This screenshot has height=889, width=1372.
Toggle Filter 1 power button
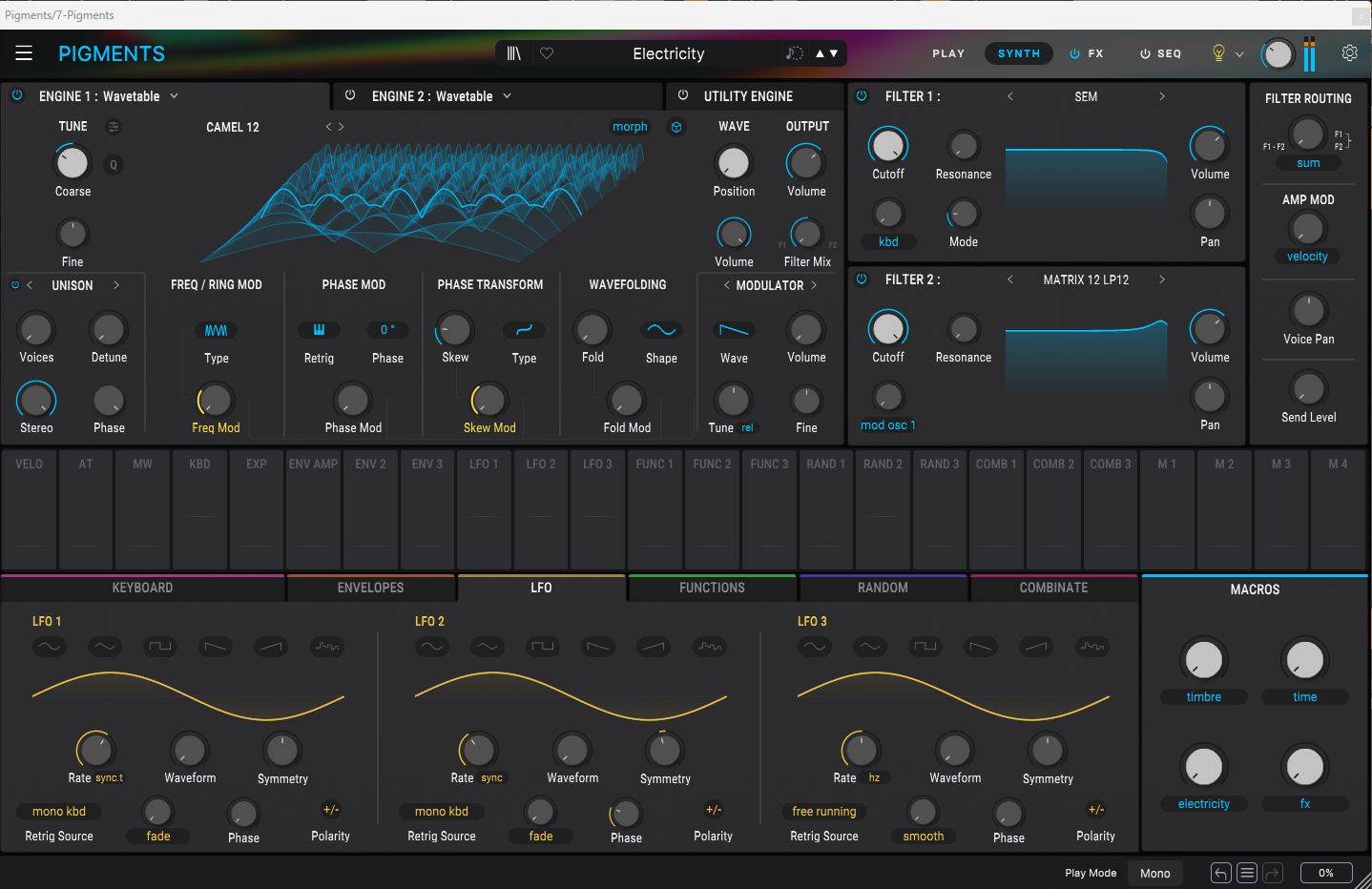(862, 96)
